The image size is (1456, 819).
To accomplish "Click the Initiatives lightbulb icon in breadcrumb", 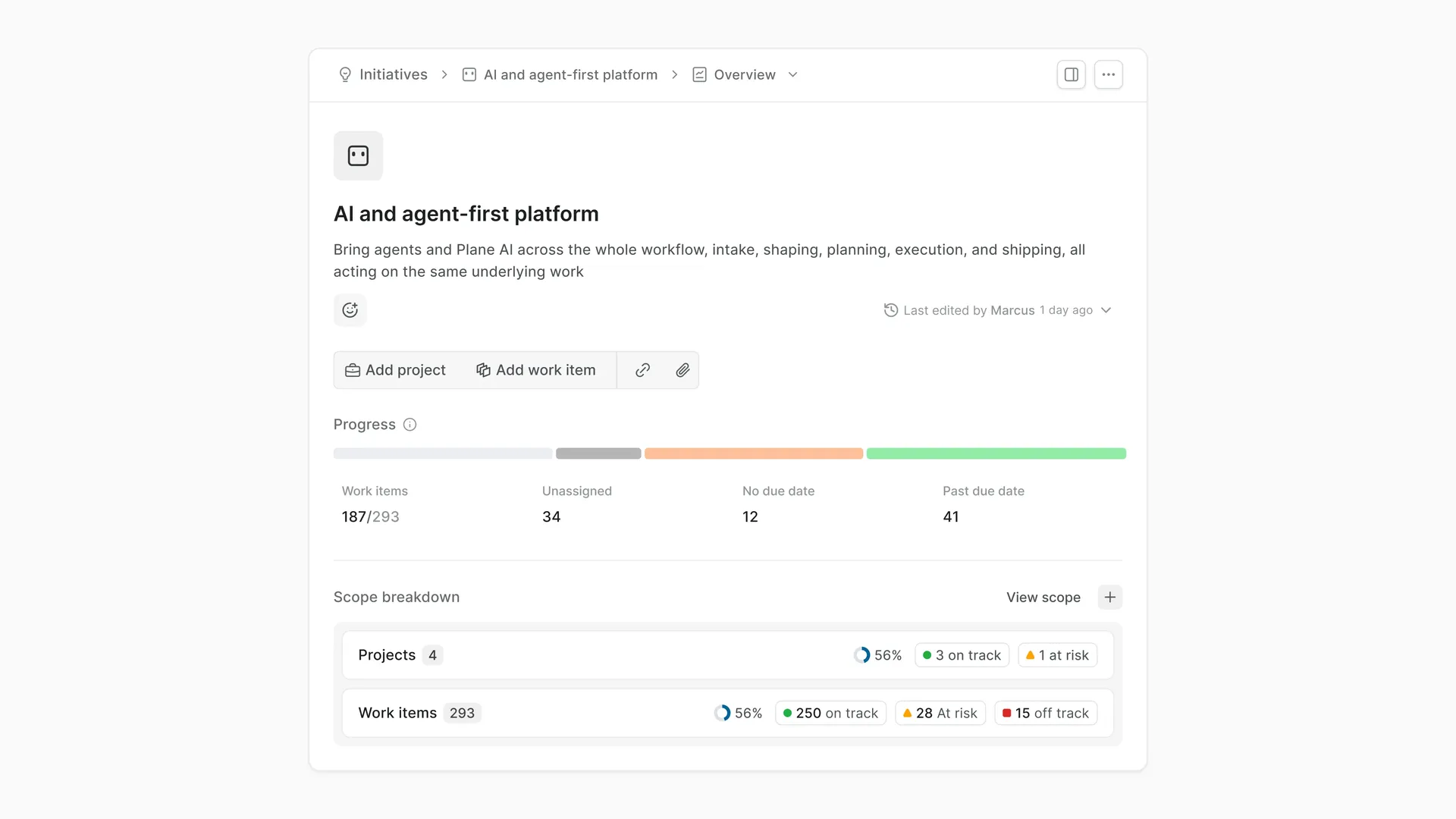I will (345, 74).
